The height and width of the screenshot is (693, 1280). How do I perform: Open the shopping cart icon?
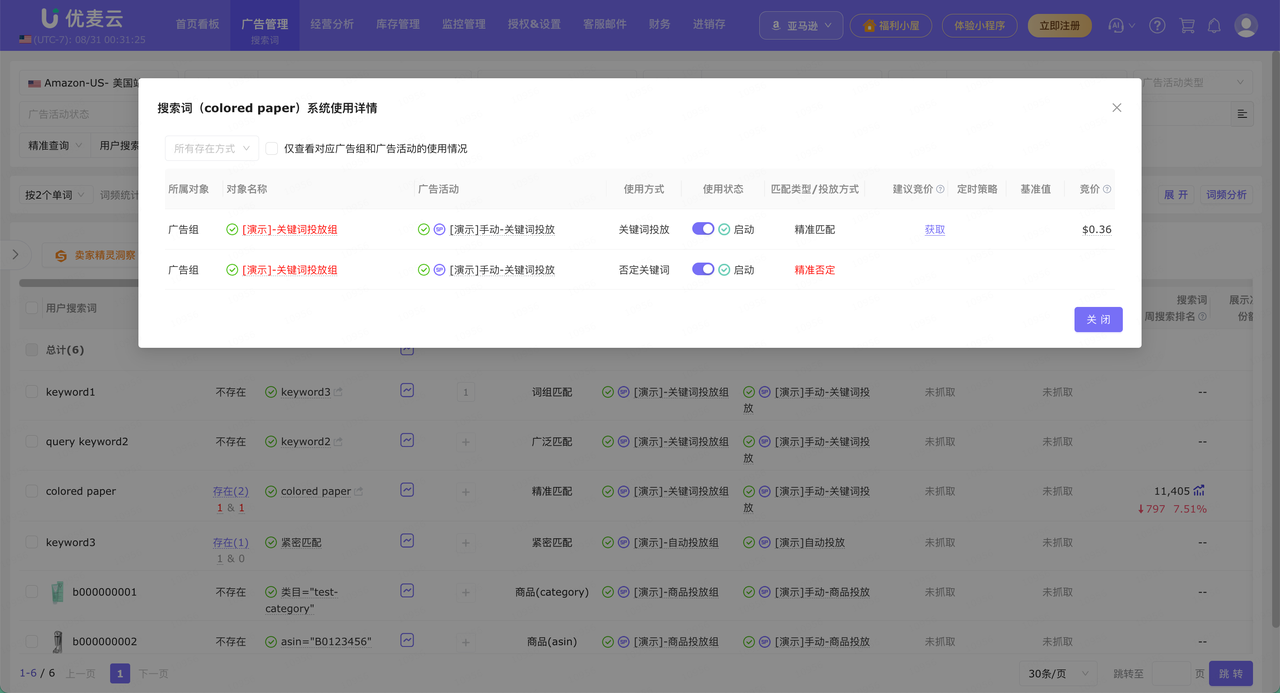pos(1187,25)
